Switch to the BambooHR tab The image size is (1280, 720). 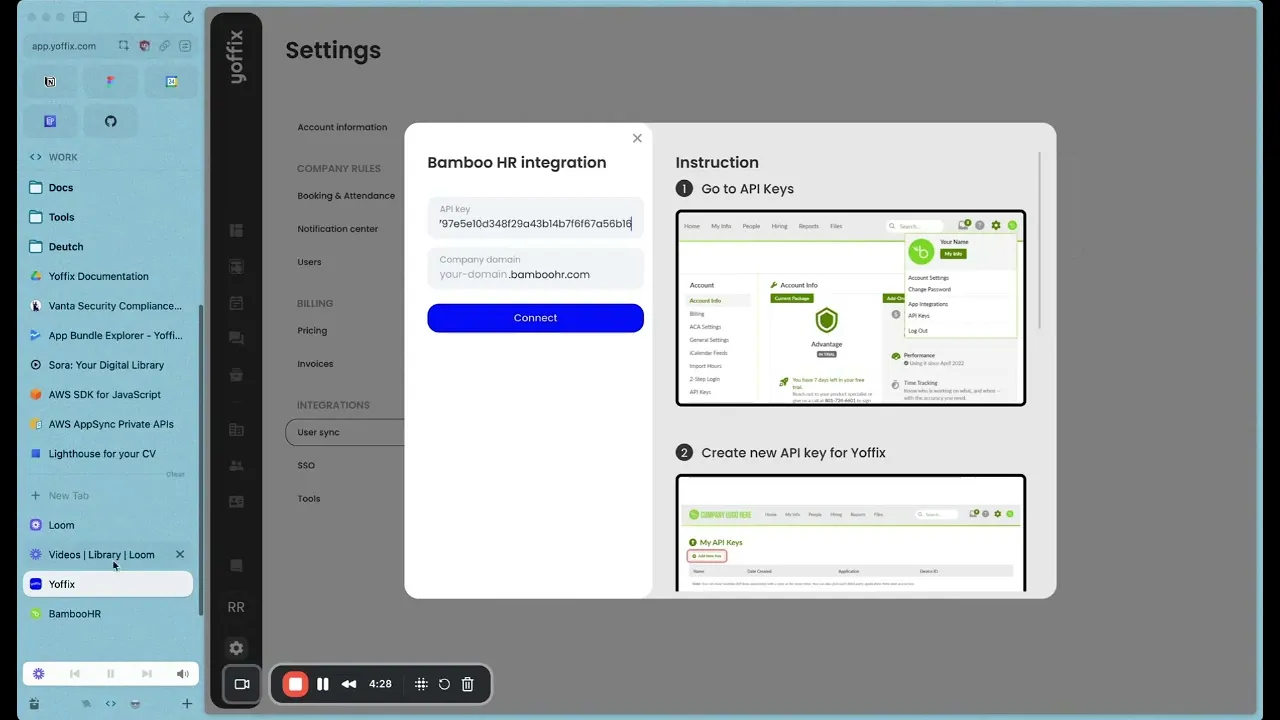tap(110, 614)
